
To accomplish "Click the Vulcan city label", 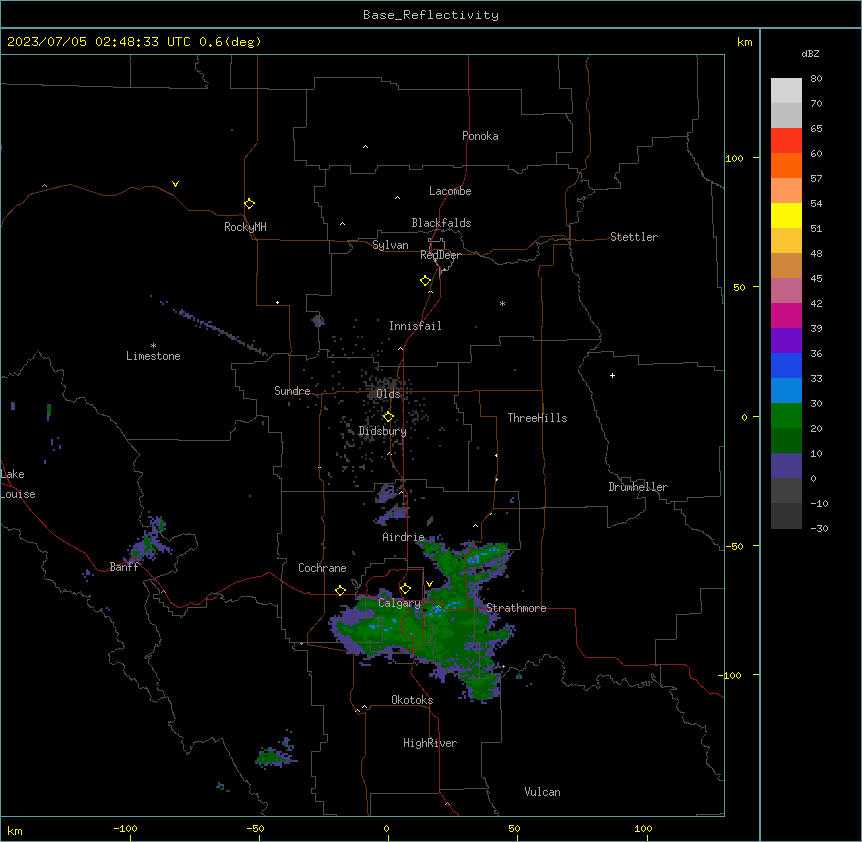I will pos(542,792).
